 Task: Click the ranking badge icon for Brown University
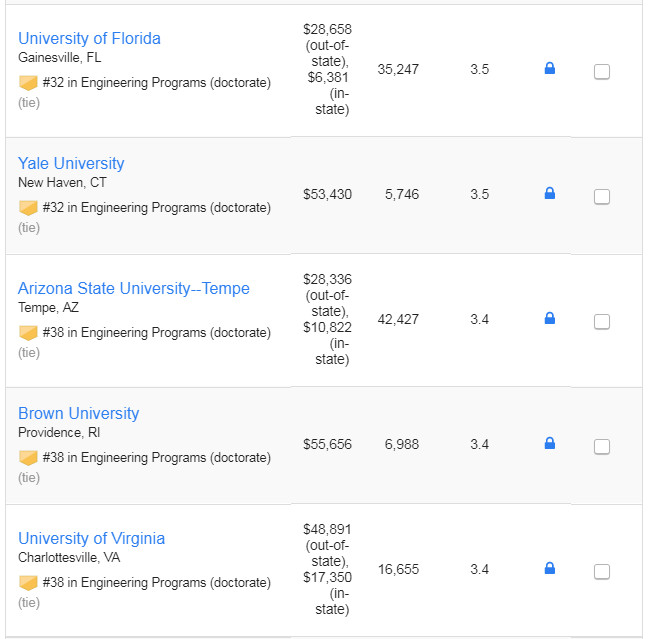click(28, 458)
